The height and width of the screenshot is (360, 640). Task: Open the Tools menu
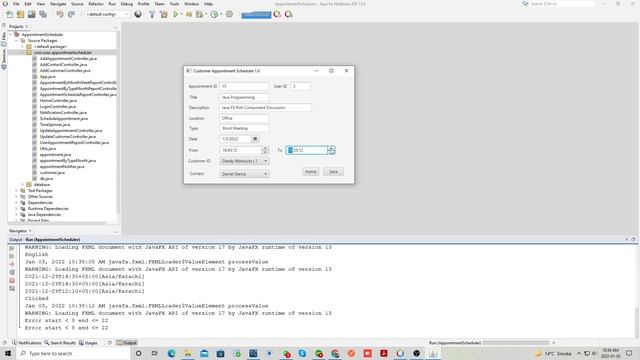[174, 4]
